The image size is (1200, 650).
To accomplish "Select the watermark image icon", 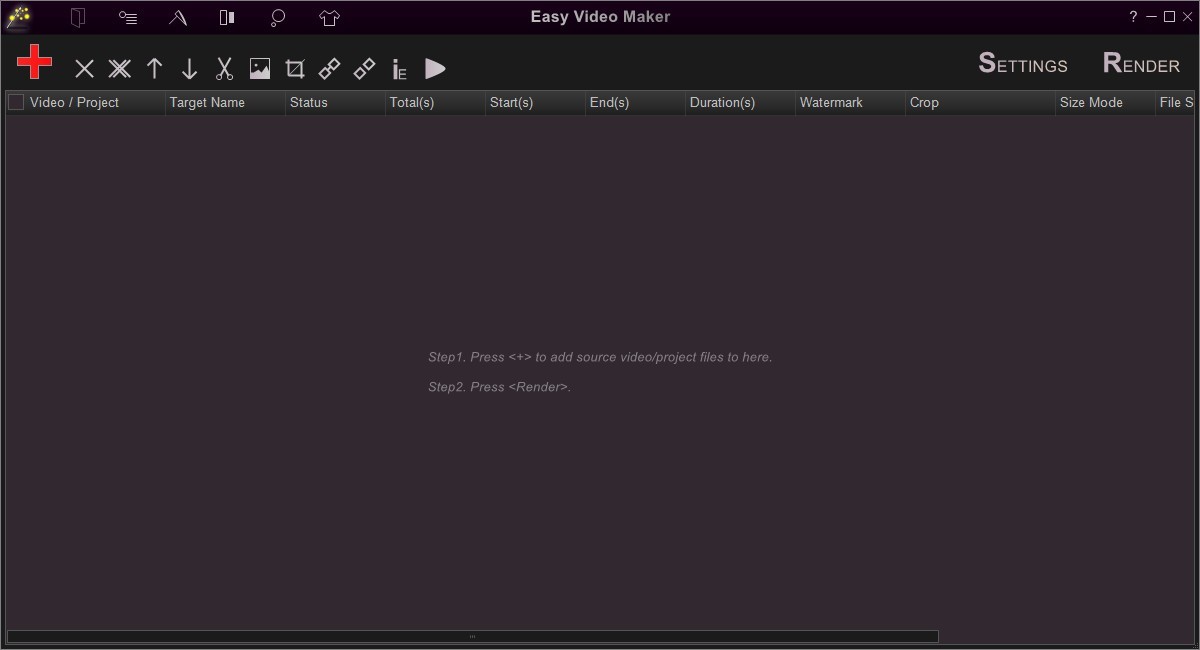I will point(259,68).
